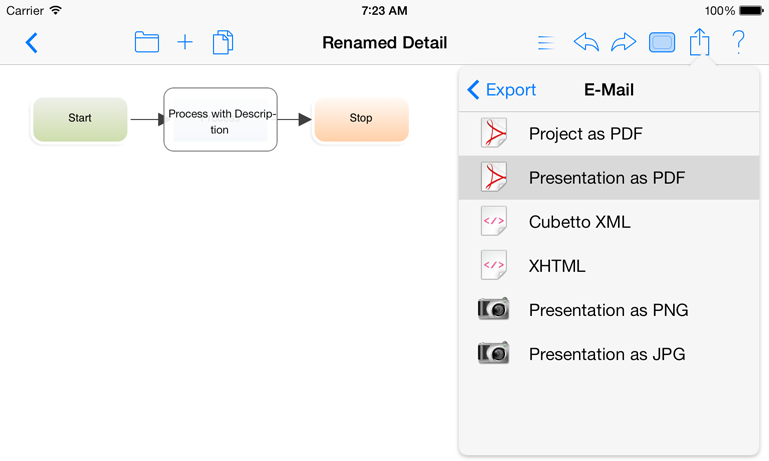Open the outline list icon
769x461 pixels.
pyautogui.click(x=546, y=43)
